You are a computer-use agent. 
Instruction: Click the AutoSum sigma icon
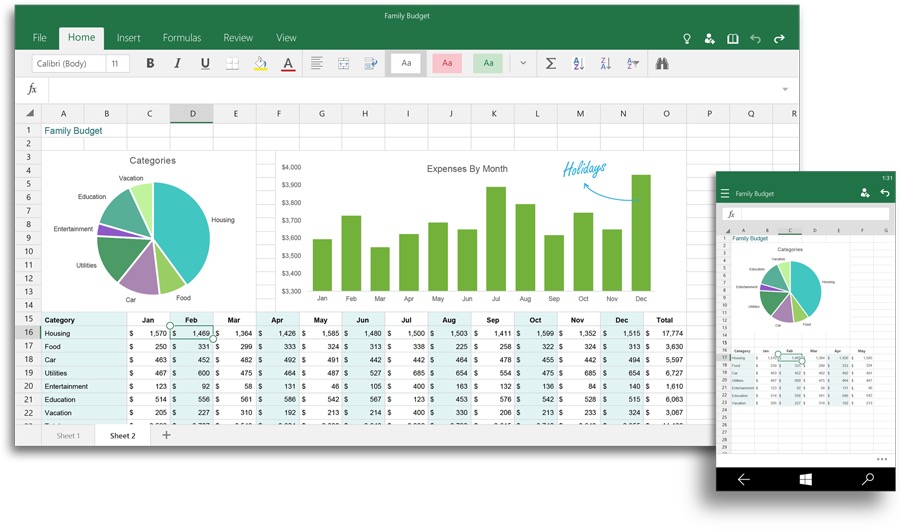550,64
